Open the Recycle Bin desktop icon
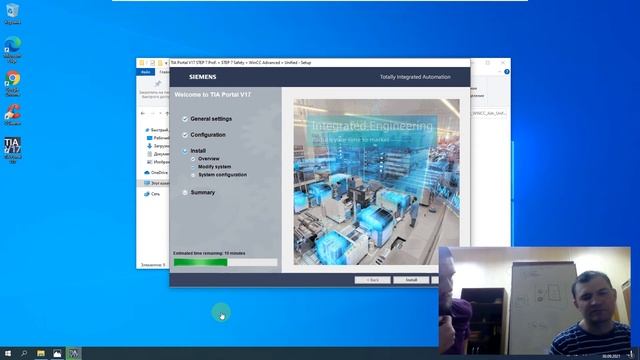The height and width of the screenshot is (360, 640). [12, 13]
